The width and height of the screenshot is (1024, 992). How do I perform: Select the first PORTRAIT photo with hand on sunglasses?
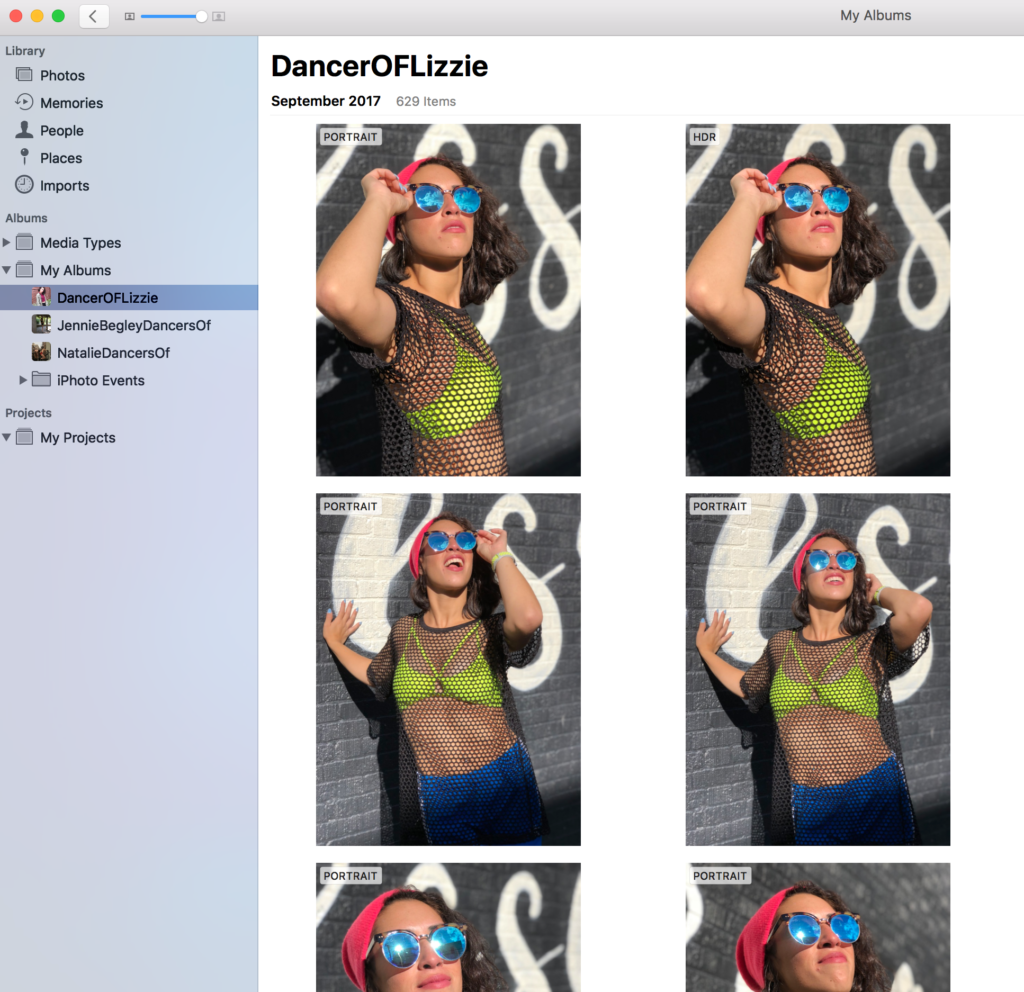click(x=448, y=300)
